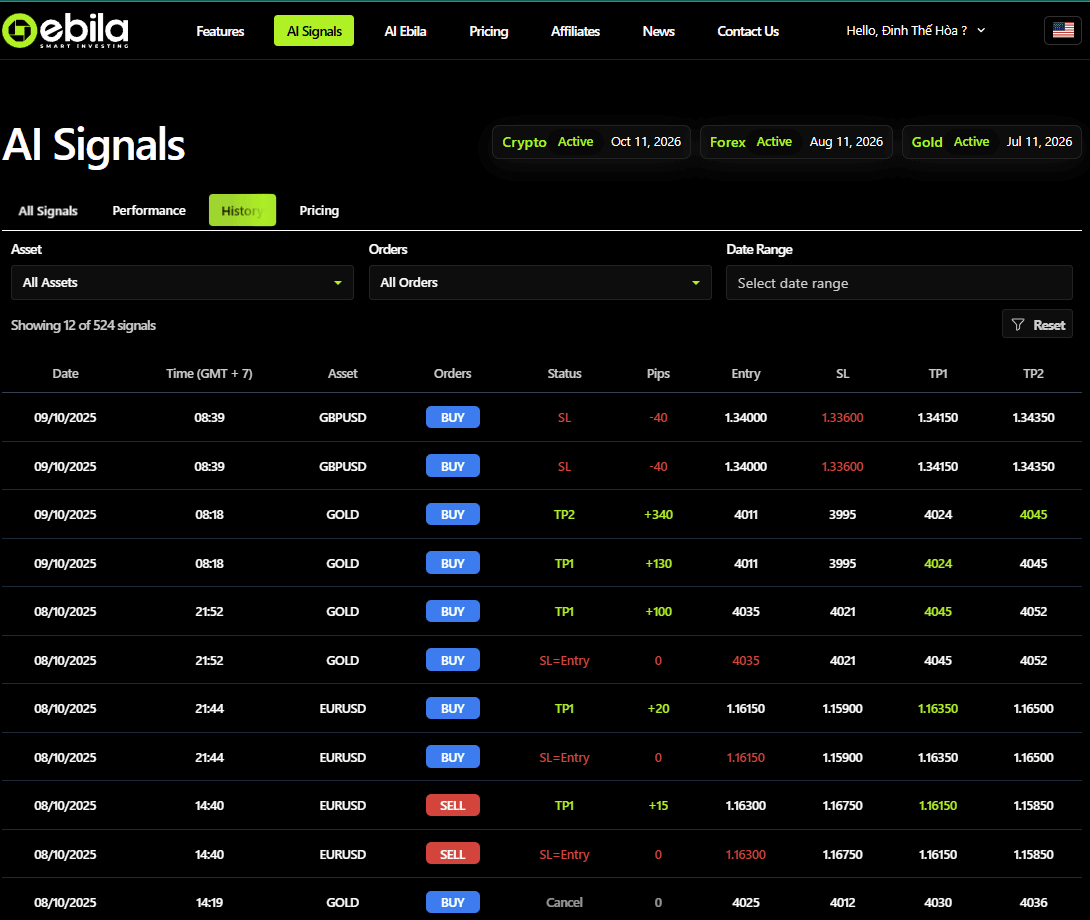1090x920 pixels.
Task: Click the Ebila logo icon
Action: click(20, 31)
